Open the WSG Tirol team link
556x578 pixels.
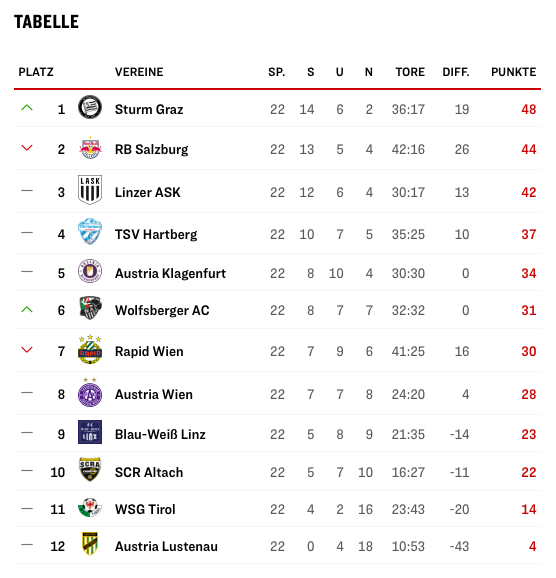(x=145, y=510)
